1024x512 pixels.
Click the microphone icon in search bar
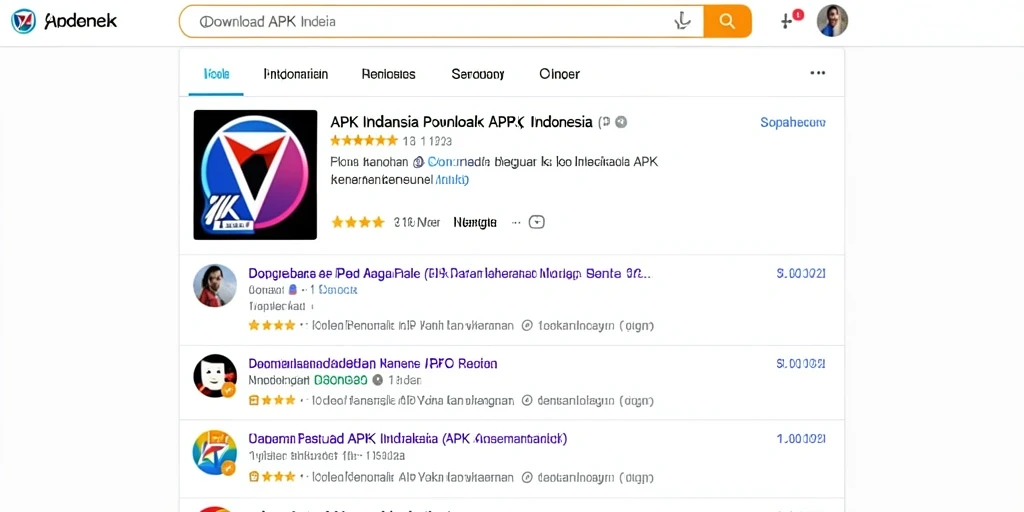click(682, 22)
